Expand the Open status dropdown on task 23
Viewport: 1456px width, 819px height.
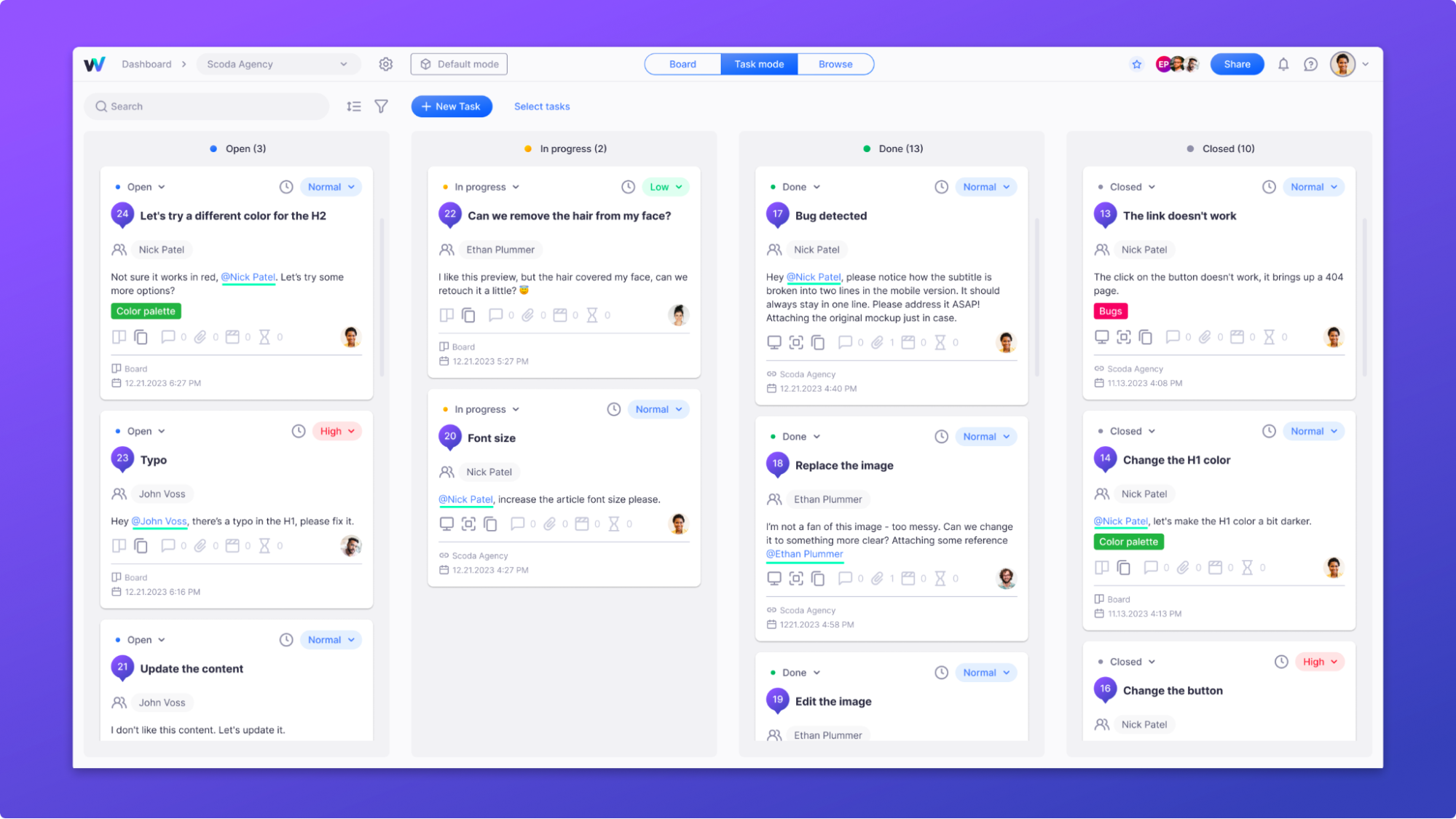coord(143,431)
